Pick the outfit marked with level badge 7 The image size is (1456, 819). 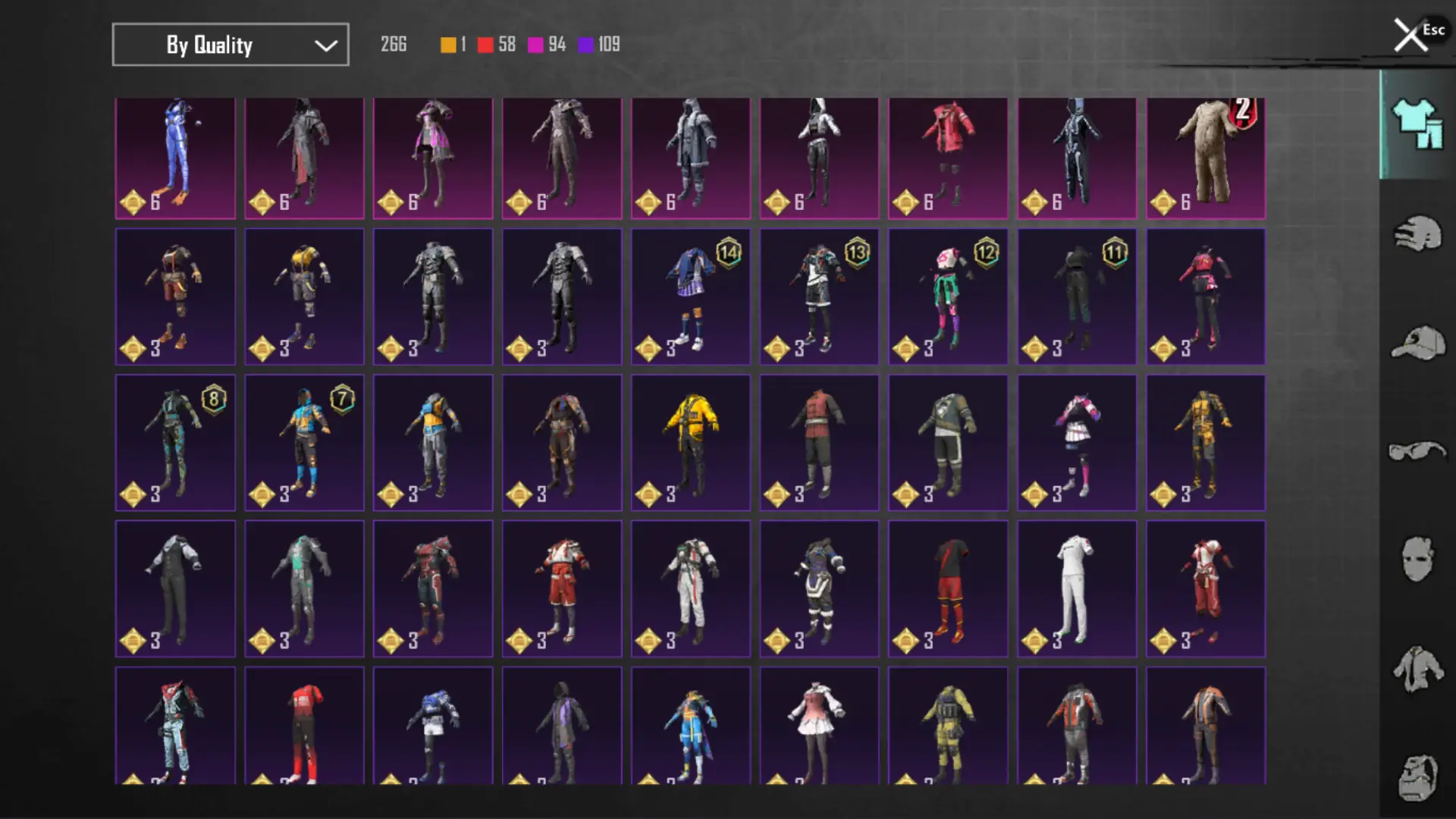tap(304, 442)
